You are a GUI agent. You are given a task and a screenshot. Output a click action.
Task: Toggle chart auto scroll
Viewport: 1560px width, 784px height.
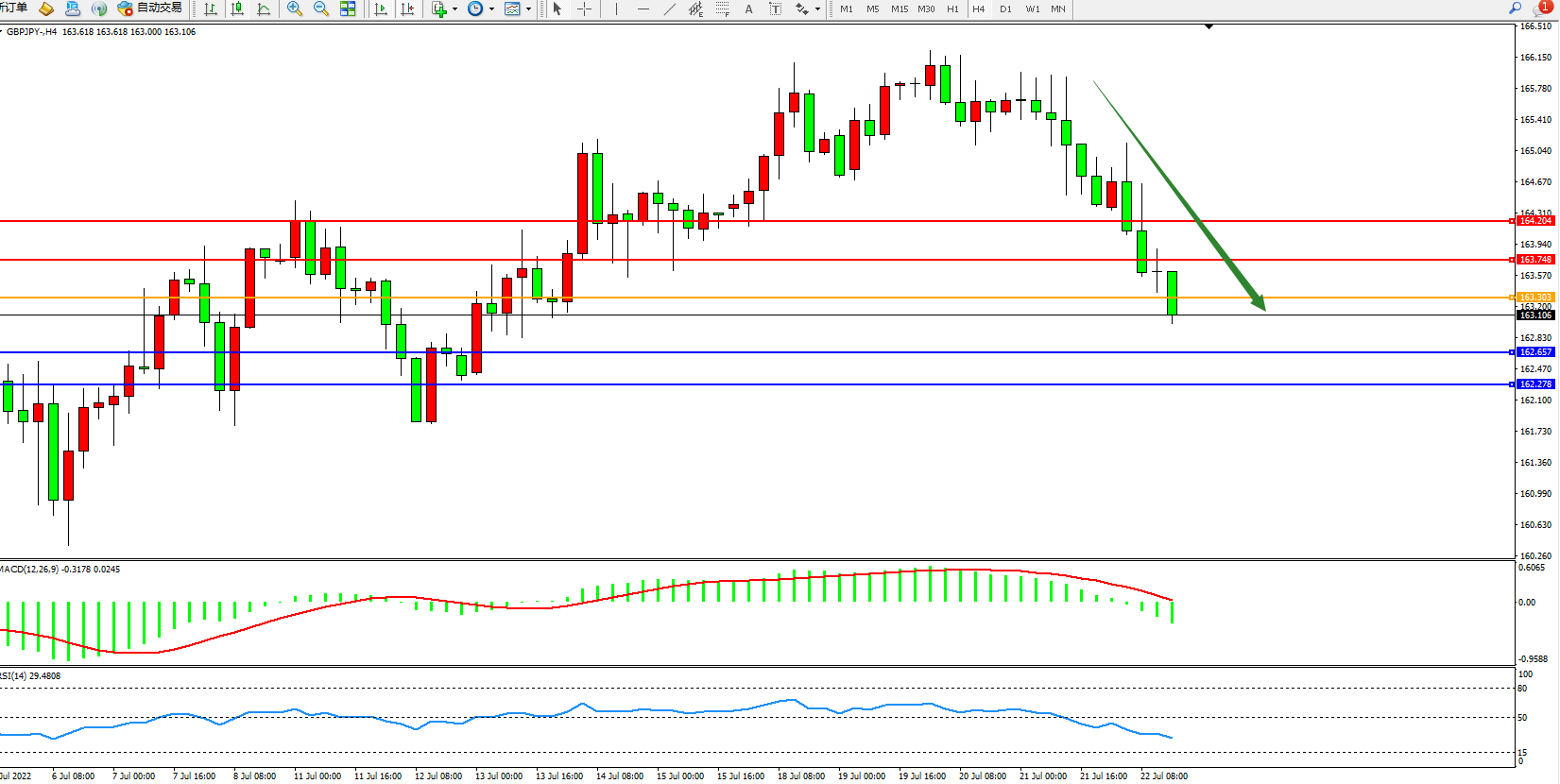(381, 9)
